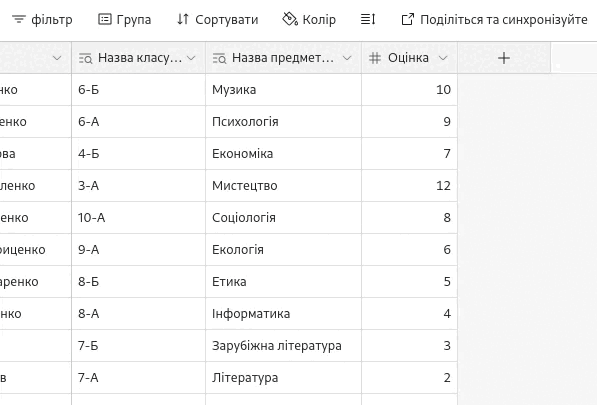The width and height of the screenshot is (597, 405).
Task: Select grade 3 in Зарубіжна література row
Action: point(410,346)
